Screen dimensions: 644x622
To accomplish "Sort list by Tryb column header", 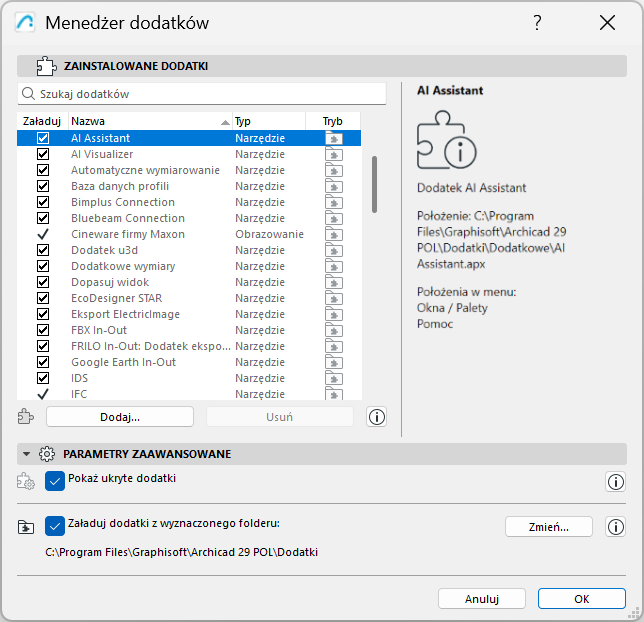I will pyautogui.click(x=333, y=121).
